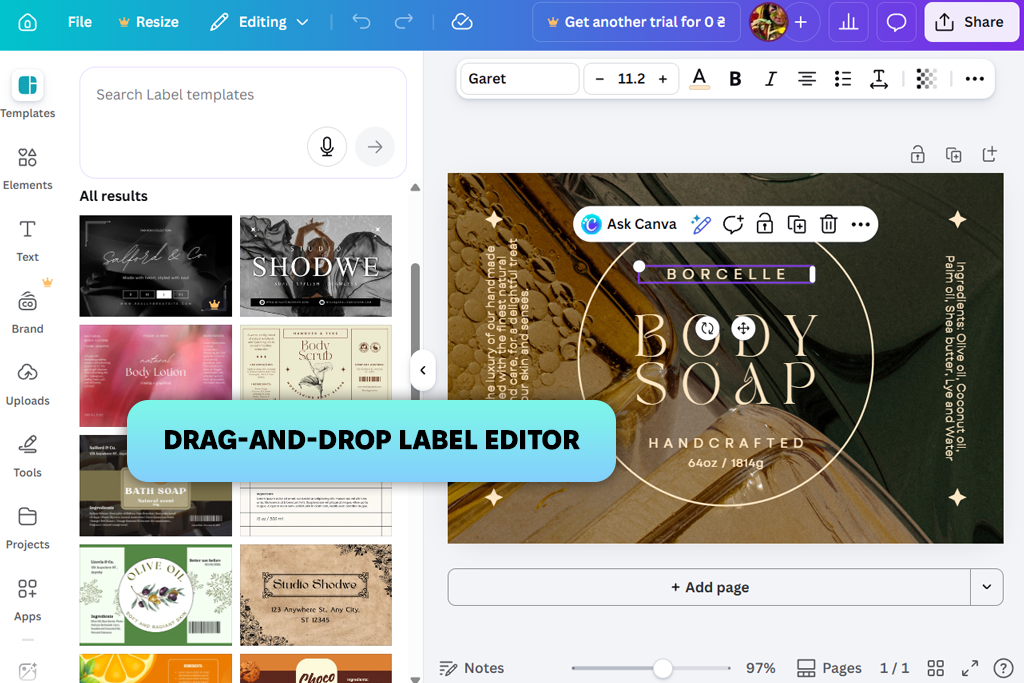Open the Brand sidebar tab

27,312
